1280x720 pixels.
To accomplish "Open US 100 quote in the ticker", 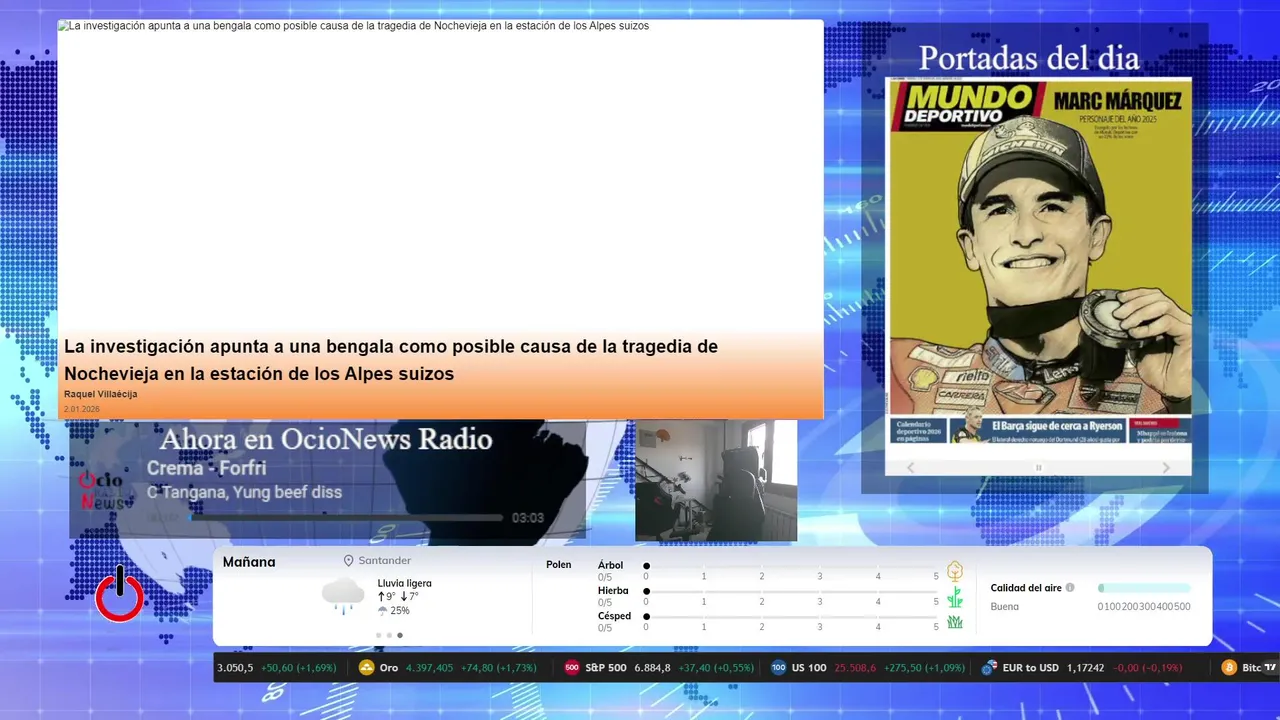I will (x=867, y=668).
